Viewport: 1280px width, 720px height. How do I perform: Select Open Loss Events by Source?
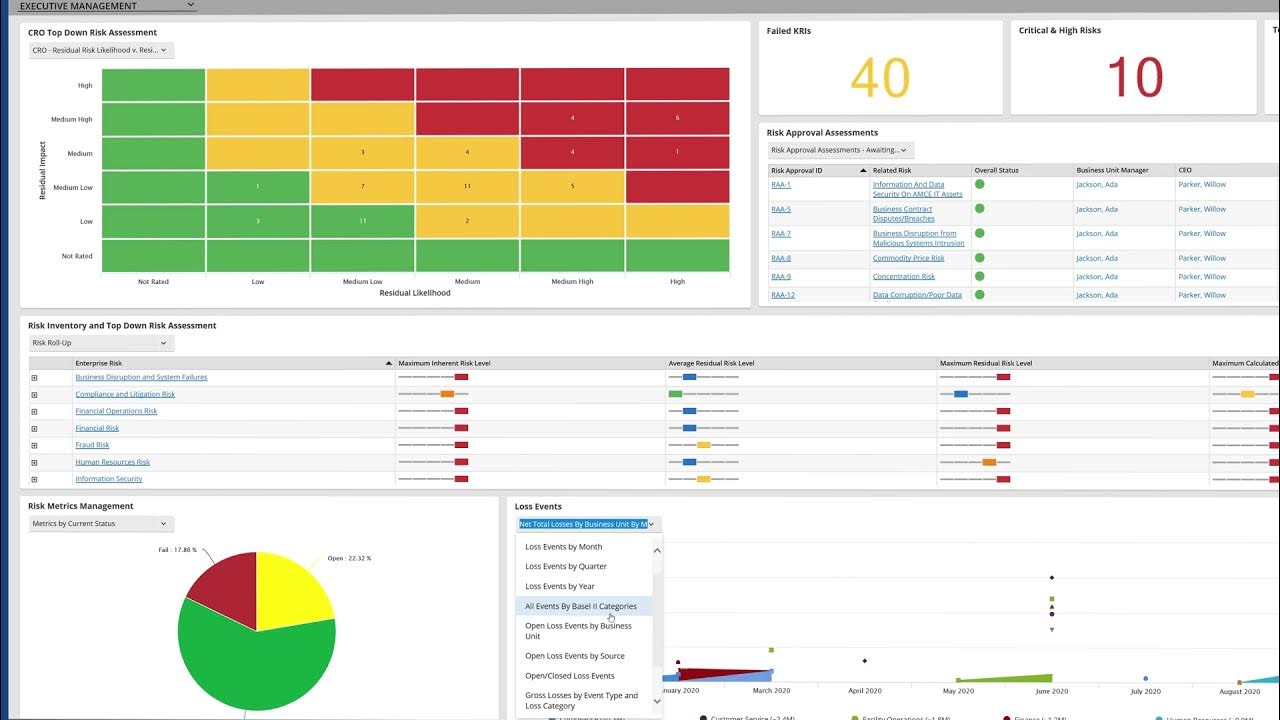(575, 656)
